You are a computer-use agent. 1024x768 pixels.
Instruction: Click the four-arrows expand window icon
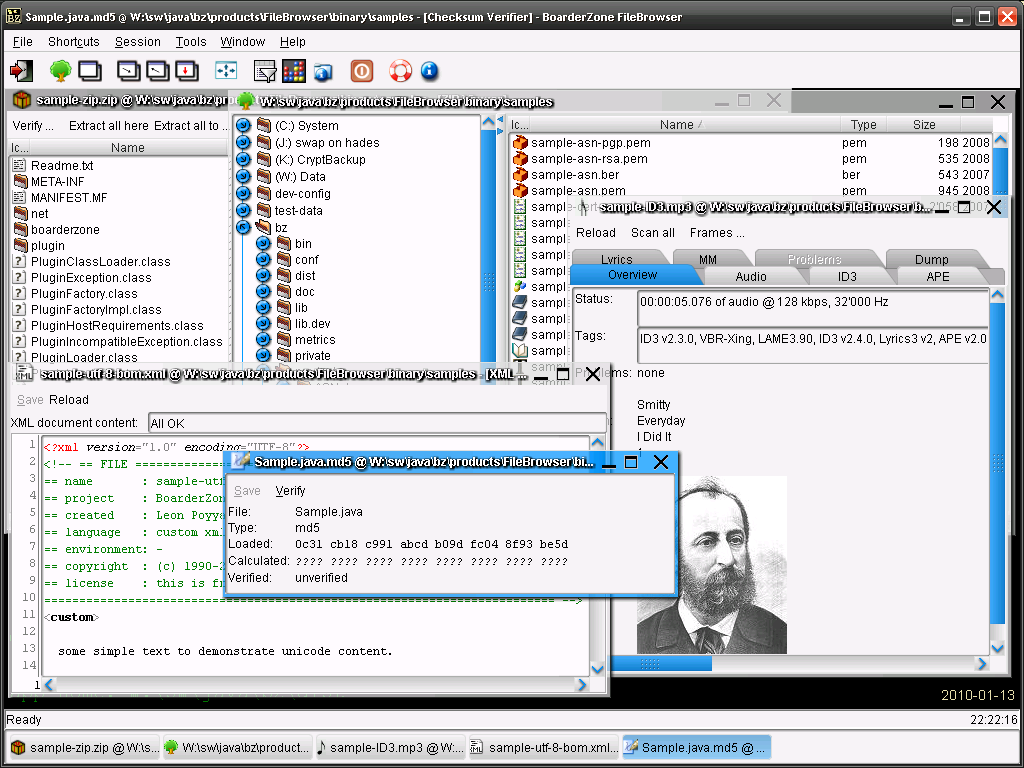click(226, 71)
